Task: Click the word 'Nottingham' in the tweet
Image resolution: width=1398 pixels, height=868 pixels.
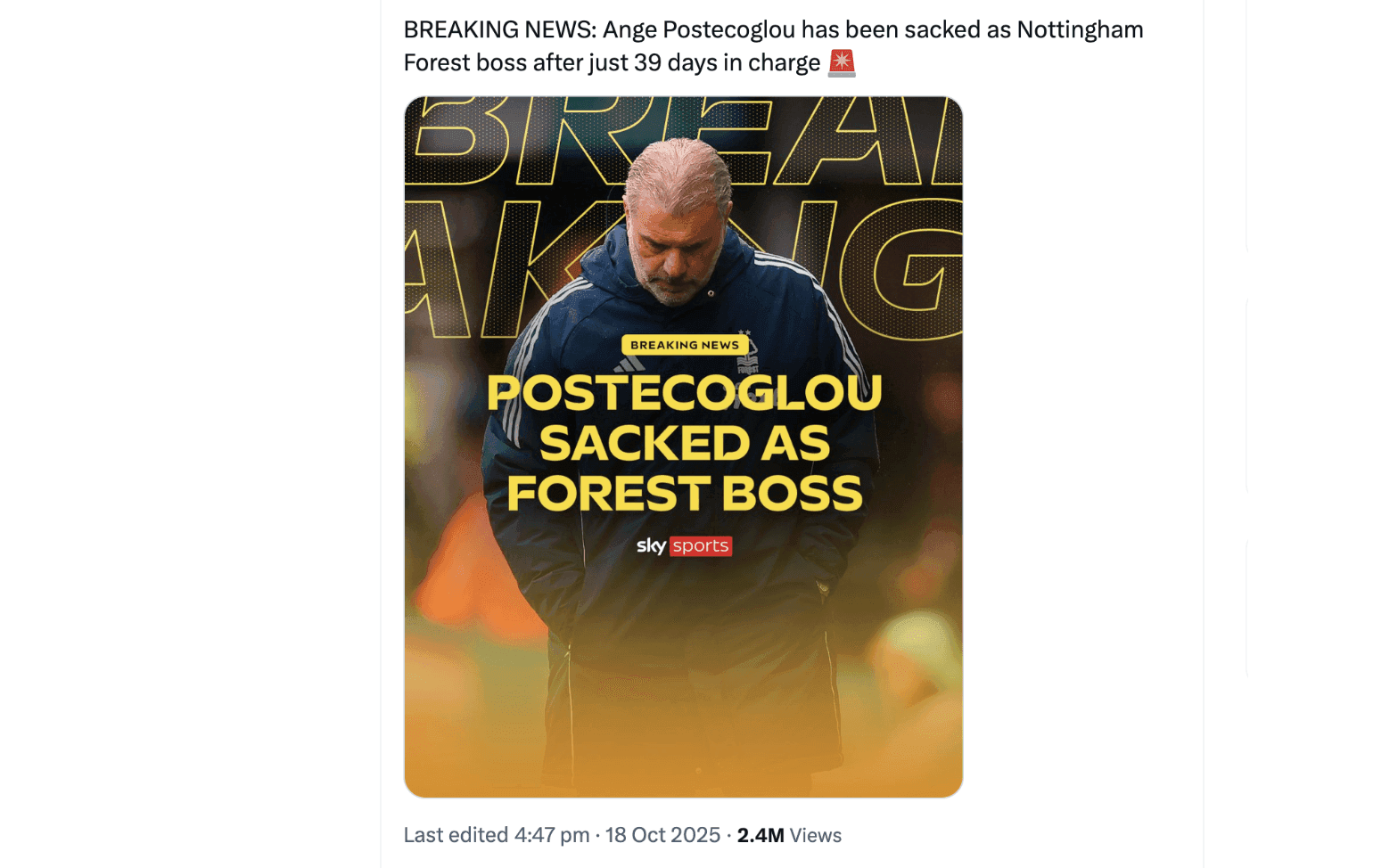Action: (1080, 29)
